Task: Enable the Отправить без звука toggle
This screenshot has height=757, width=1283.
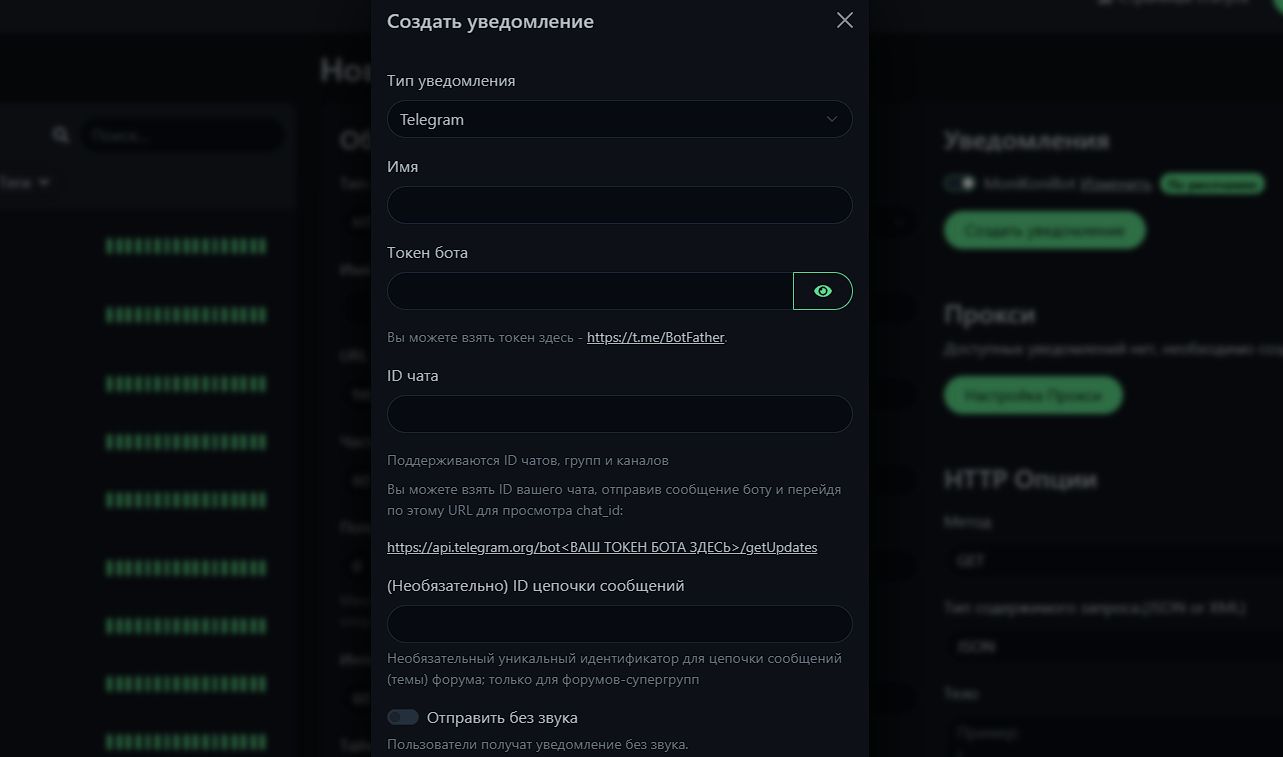Action: [x=403, y=717]
